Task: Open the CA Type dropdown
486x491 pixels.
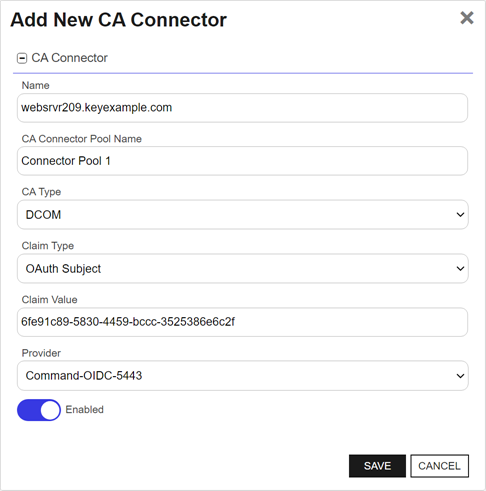Action: coord(243,215)
